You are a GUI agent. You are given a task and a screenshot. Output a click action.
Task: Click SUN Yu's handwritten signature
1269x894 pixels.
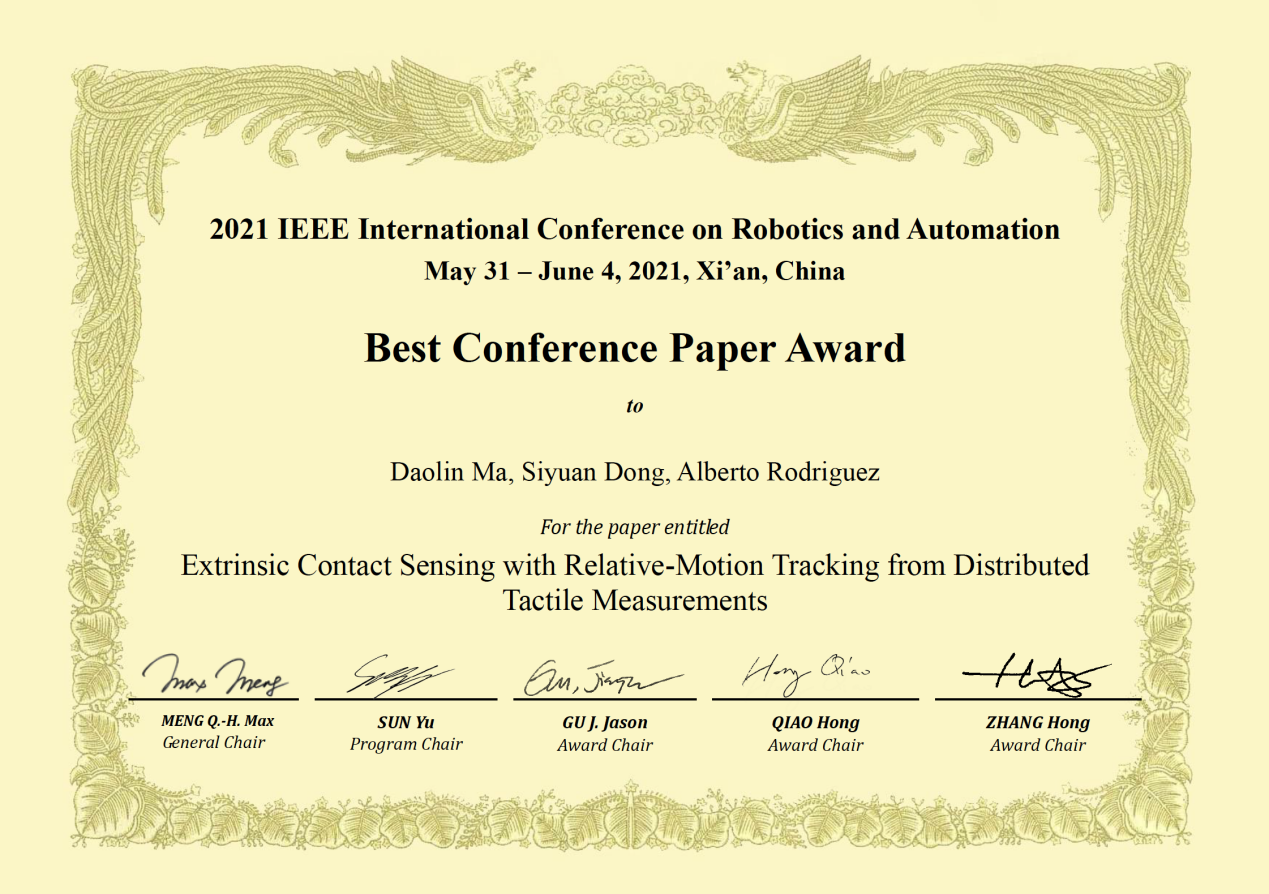click(x=400, y=676)
